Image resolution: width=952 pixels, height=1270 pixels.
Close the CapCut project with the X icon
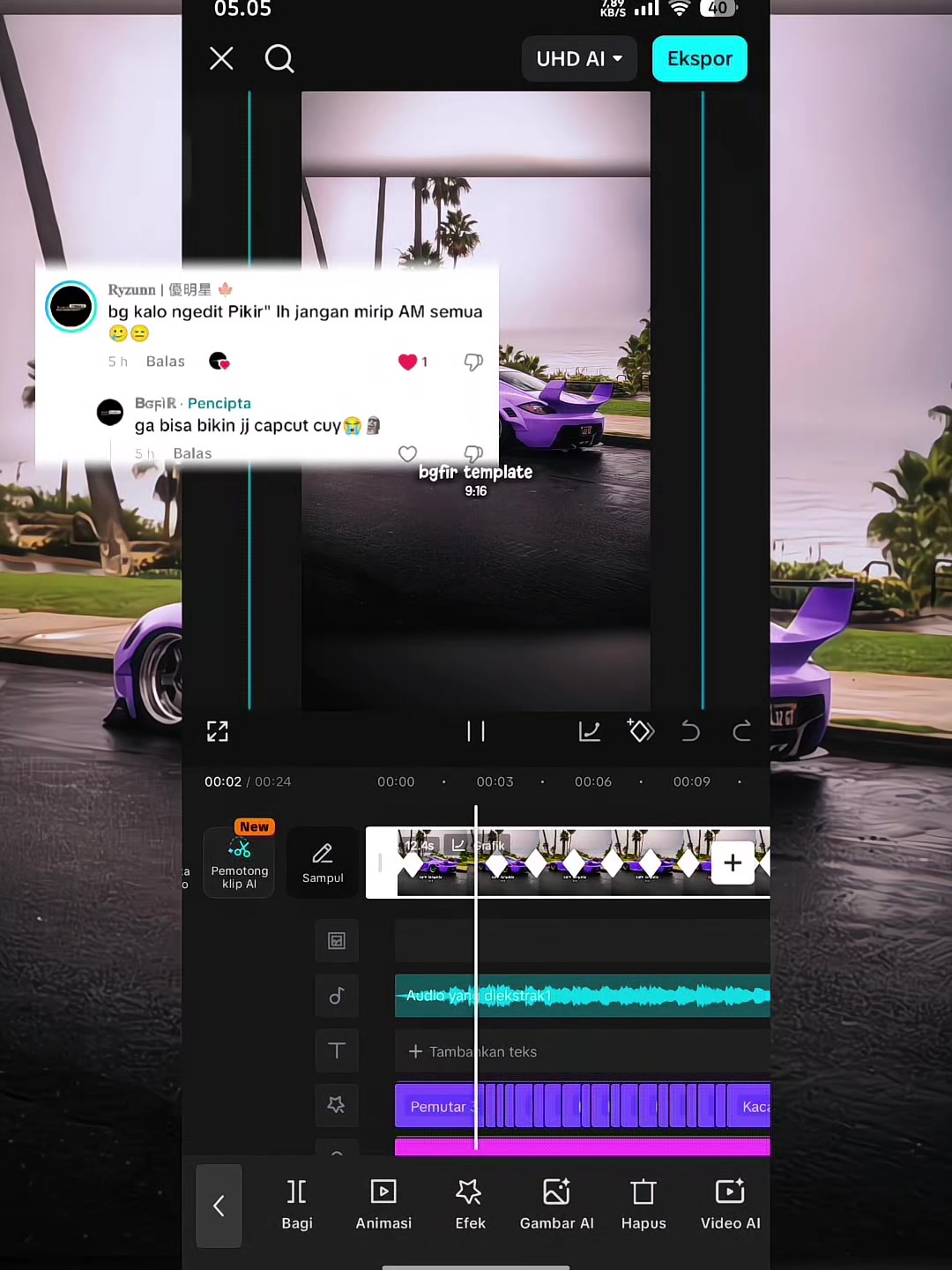tap(221, 59)
